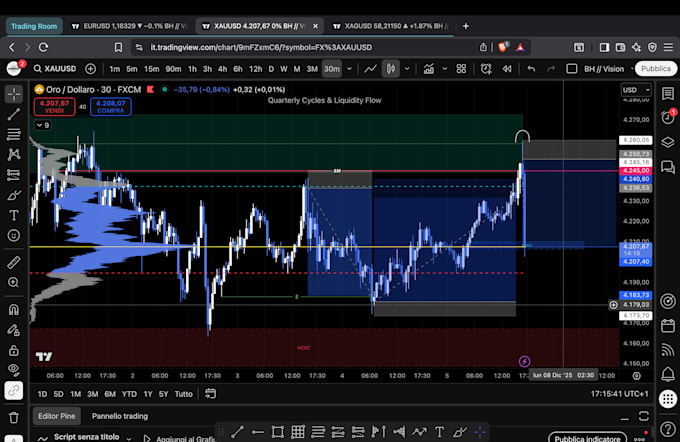680x442 pixels.
Task: Open the Trading Room tab
Action: (34, 26)
